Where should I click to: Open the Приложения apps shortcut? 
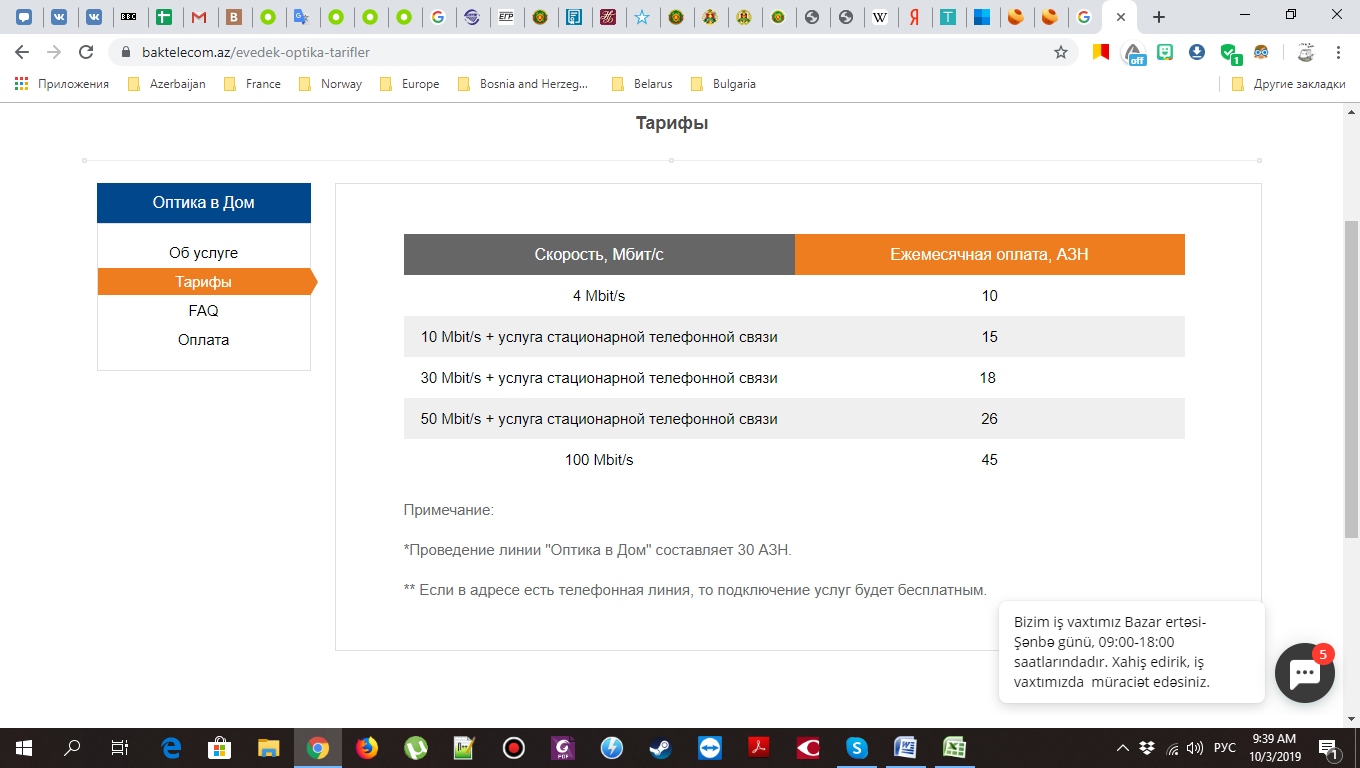(62, 84)
